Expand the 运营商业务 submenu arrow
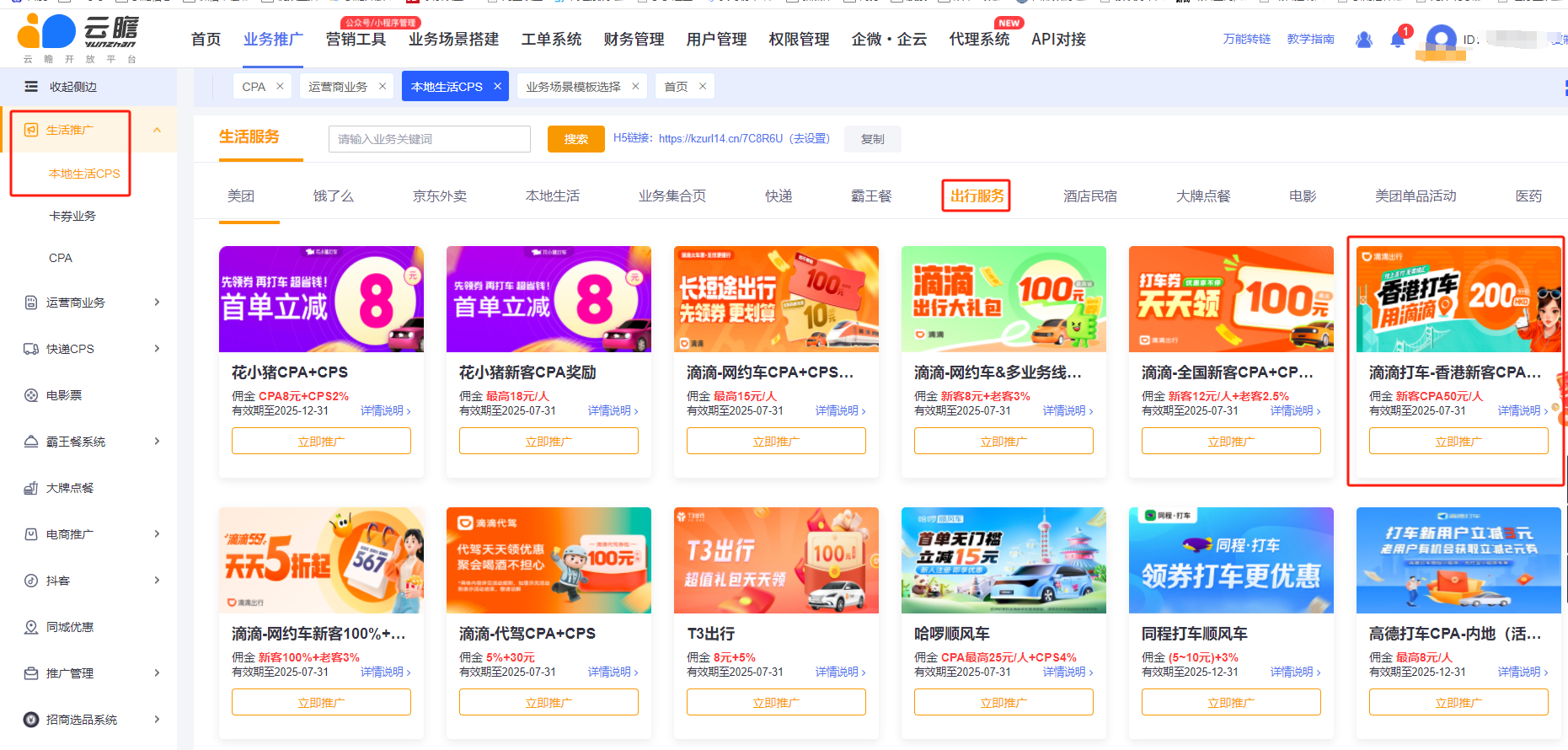 pos(157,303)
